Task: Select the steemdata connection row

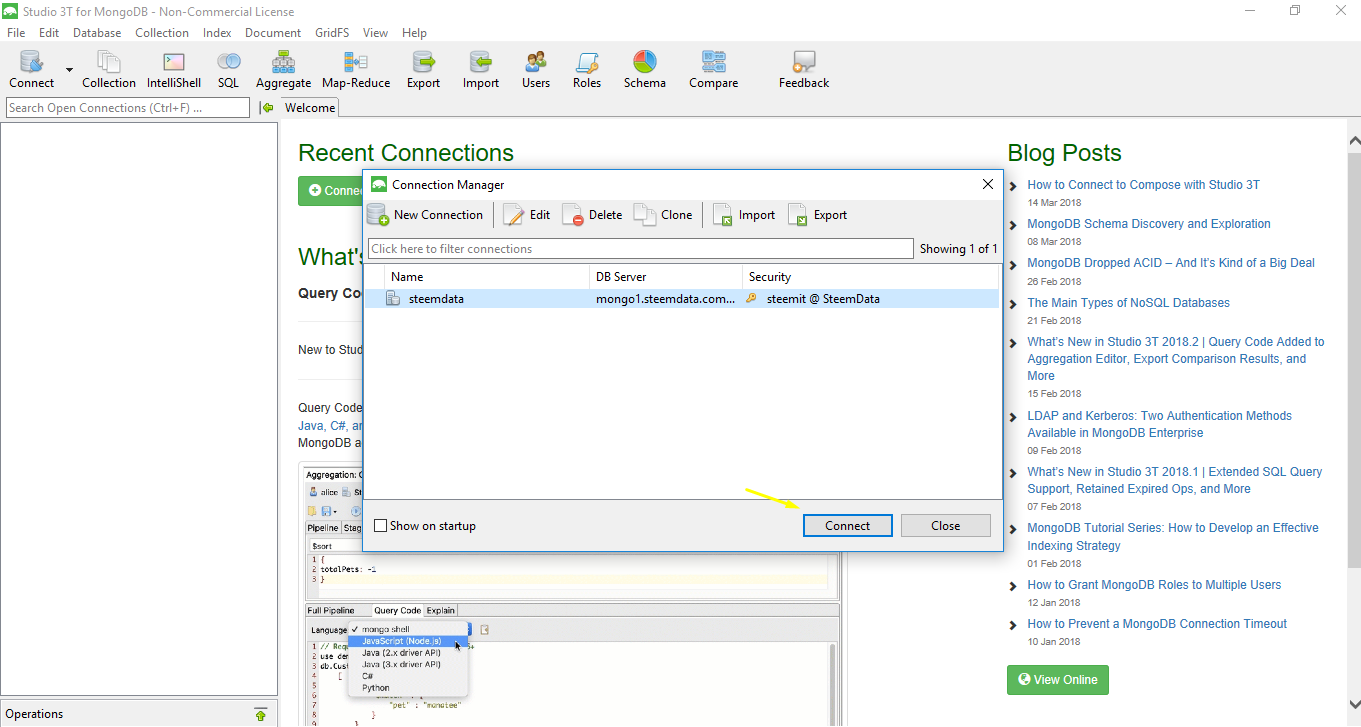Action: click(681, 298)
